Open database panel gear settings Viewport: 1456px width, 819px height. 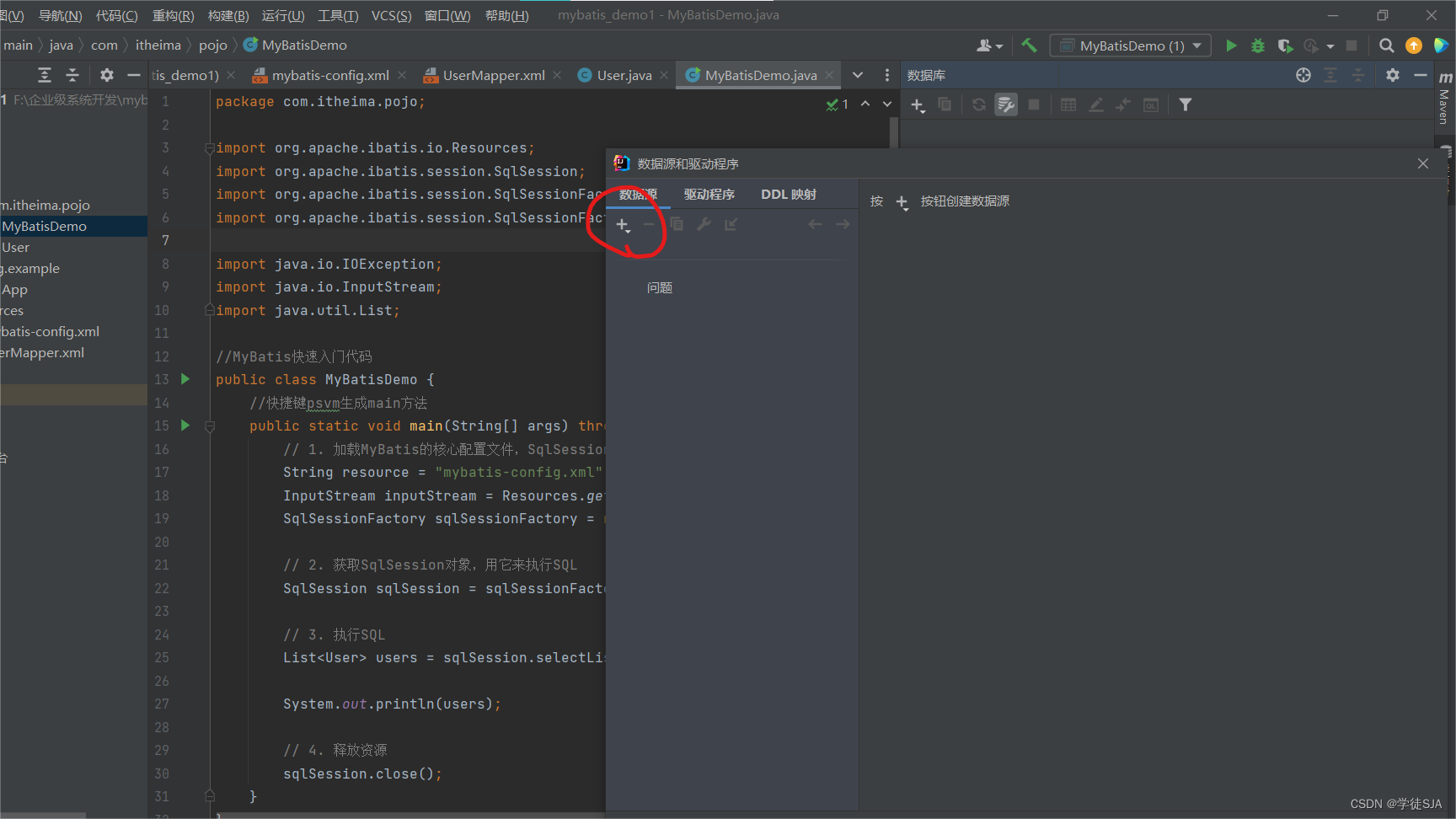pos(1393,75)
